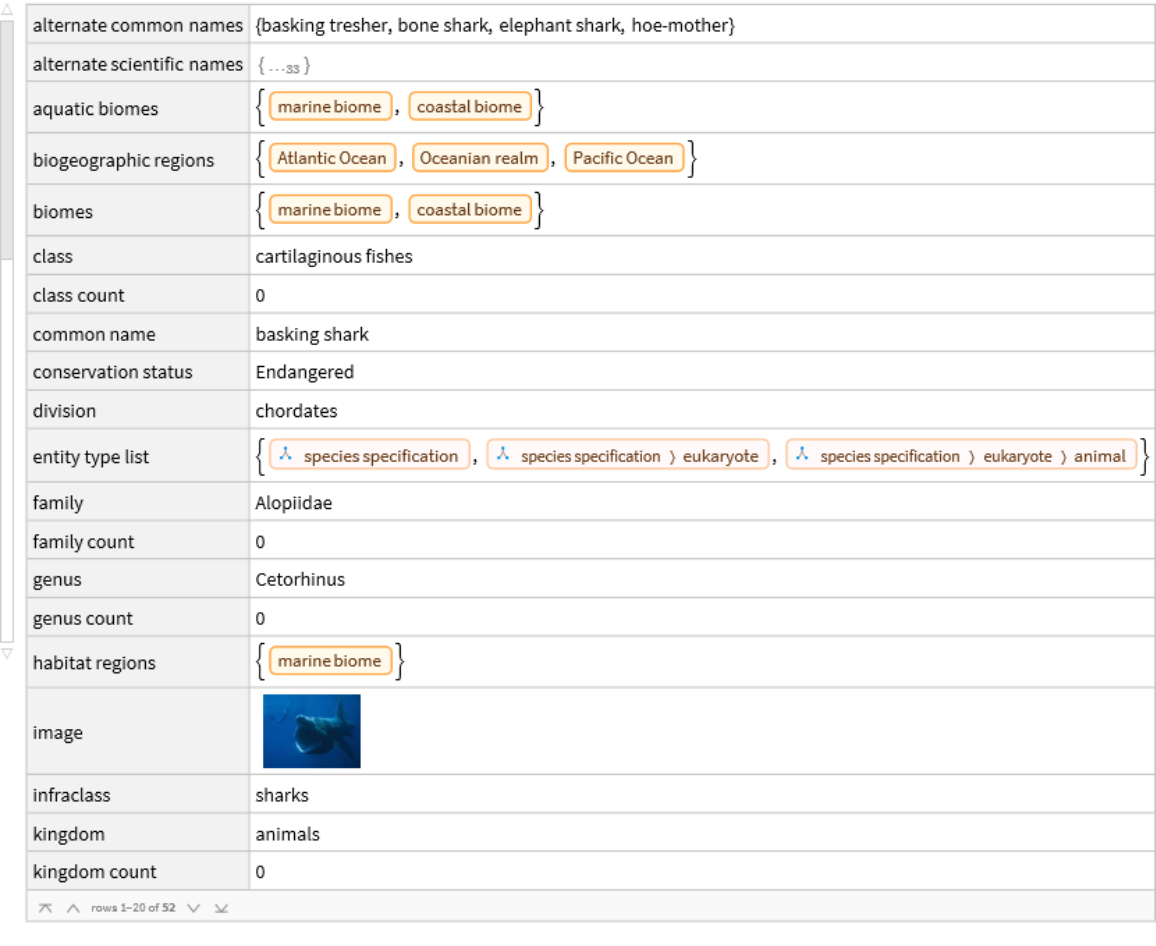1156x946 pixels.
Task: Click the scrollbar bottom down triangle
Action: pos(7,654)
